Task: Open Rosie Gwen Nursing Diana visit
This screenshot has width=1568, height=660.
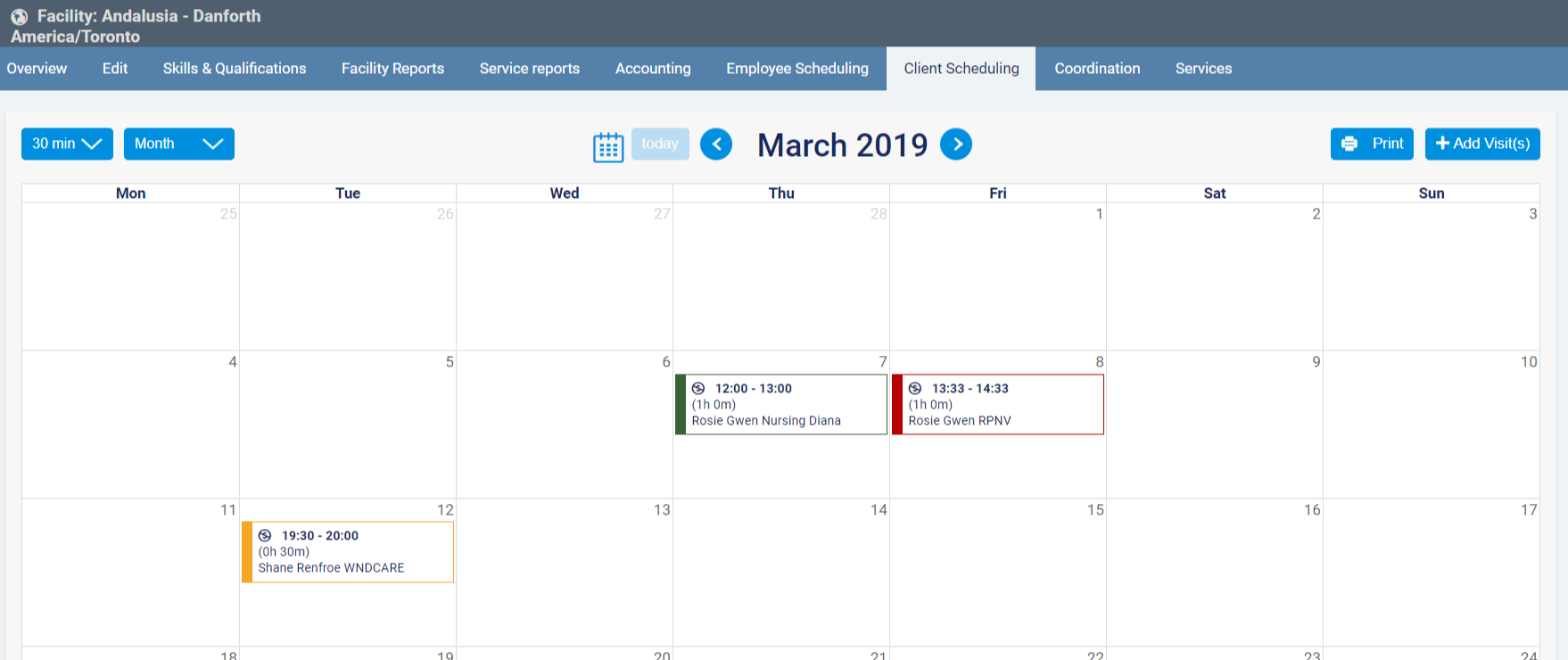Action: [x=781, y=404]
